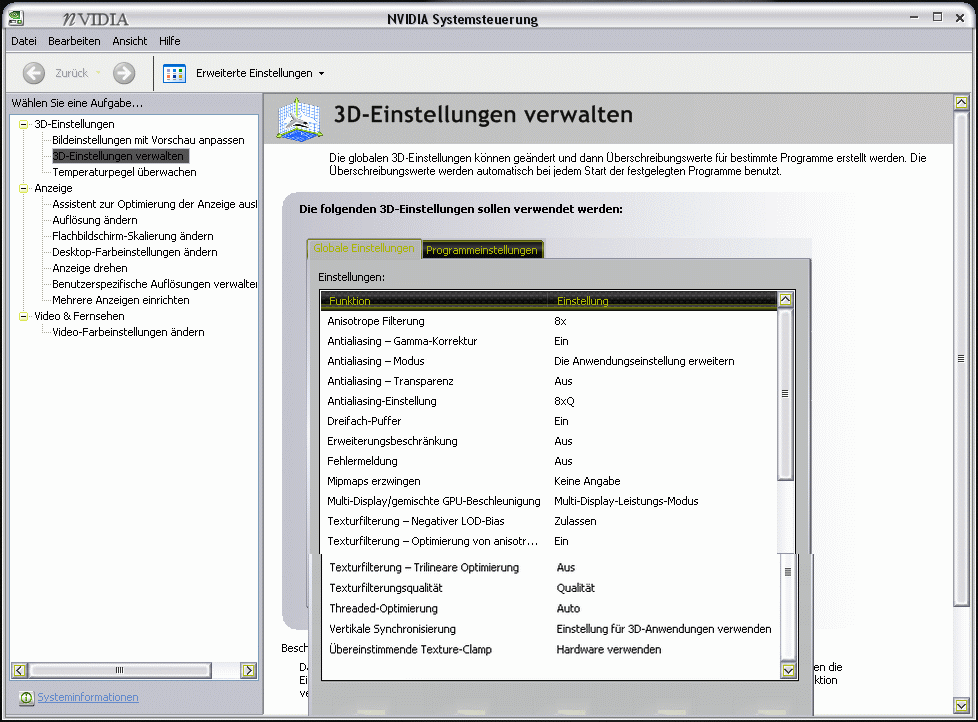
Task: Click the settings list scroll-up arrow
Action: pyautogui.click(x=785, y=299)
